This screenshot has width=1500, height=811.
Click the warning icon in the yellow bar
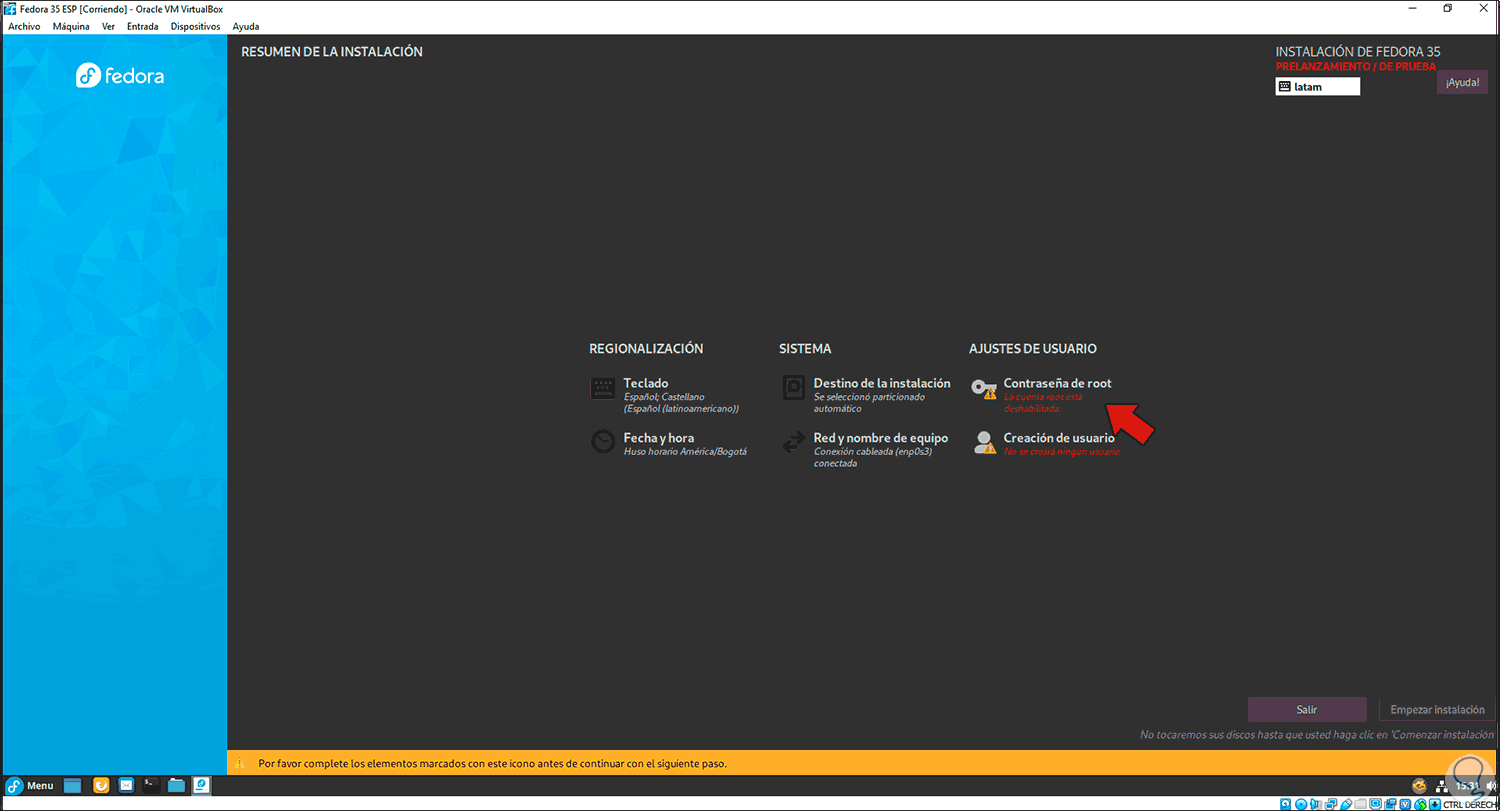[239, 763]
